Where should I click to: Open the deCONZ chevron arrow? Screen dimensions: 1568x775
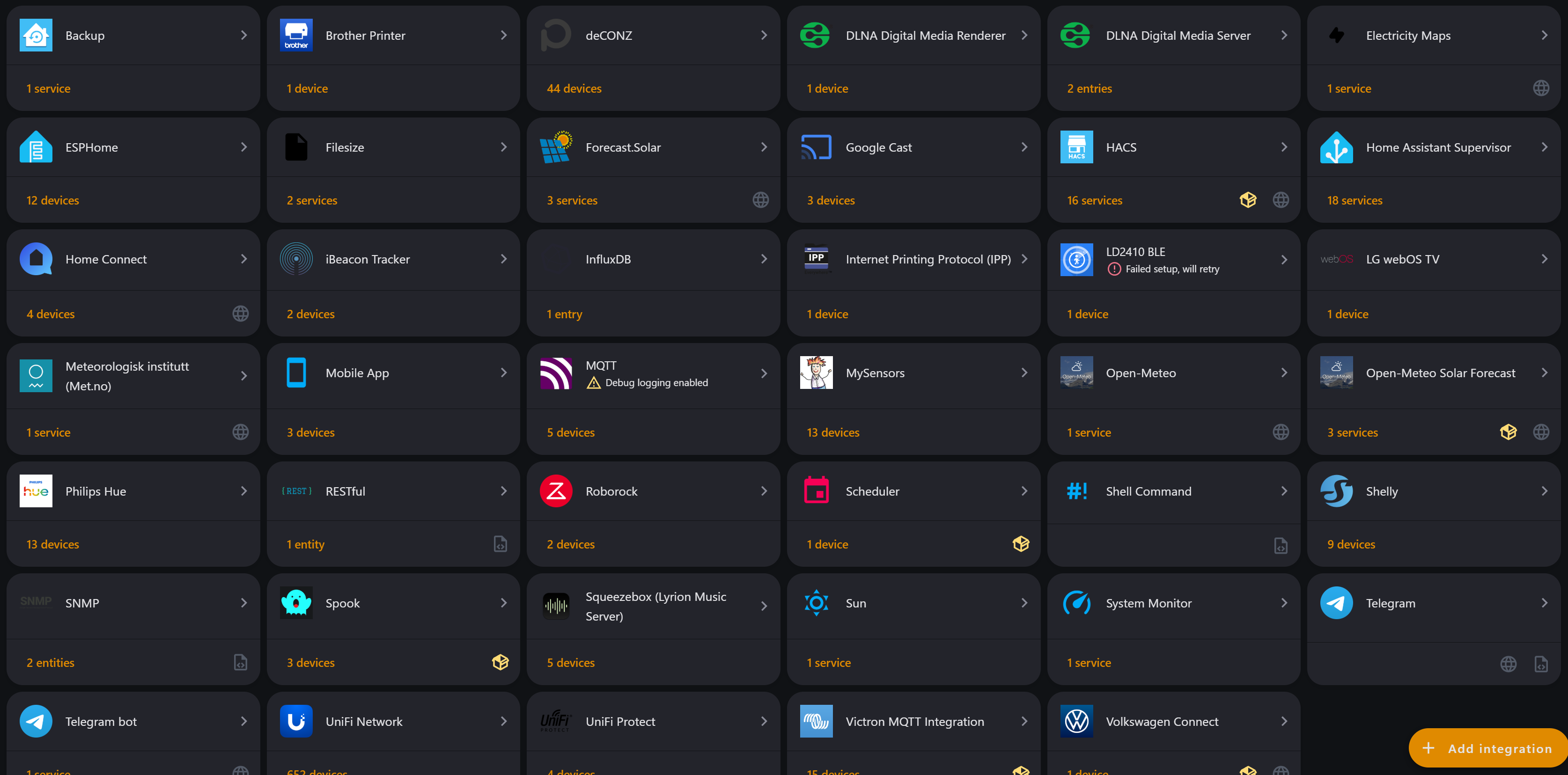click(x=763, y=35)
